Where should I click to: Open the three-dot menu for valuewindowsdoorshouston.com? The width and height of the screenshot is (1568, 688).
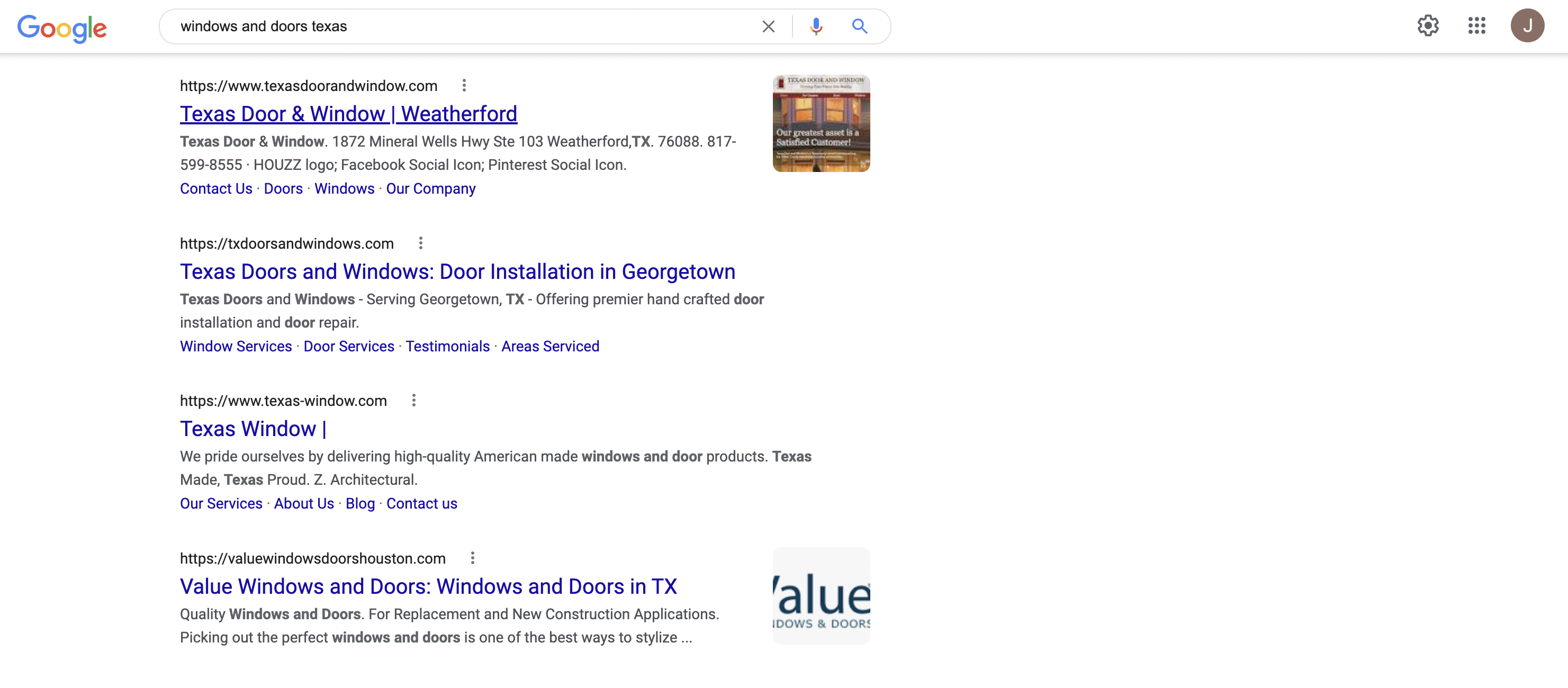point(472,557)
